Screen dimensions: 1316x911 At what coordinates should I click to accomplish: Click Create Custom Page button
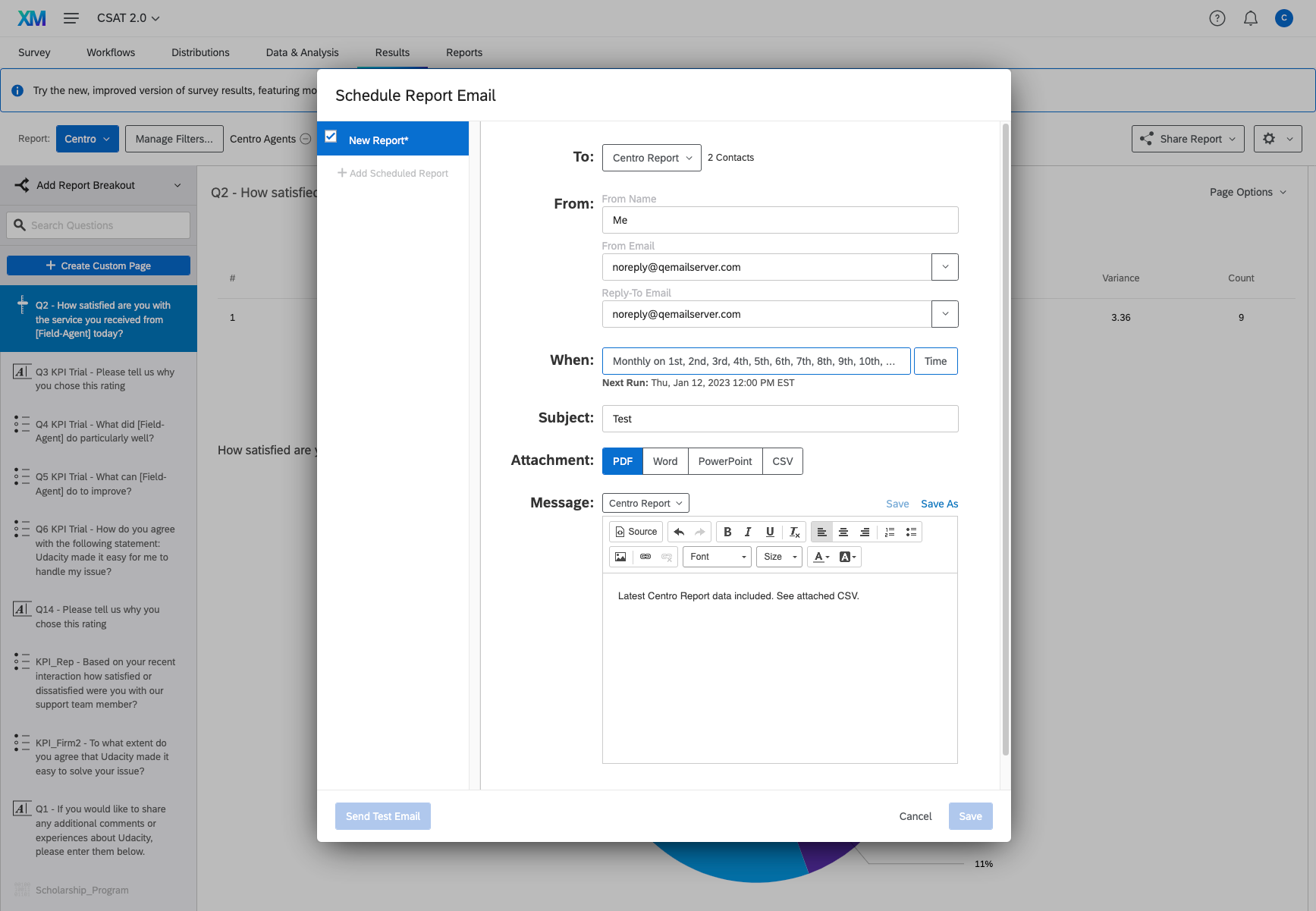coord(99,265)
